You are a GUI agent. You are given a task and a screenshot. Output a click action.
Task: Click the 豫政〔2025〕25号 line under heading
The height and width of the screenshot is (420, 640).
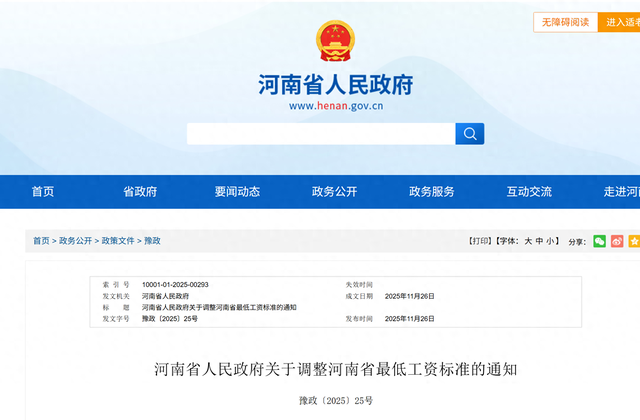point(336,401)
